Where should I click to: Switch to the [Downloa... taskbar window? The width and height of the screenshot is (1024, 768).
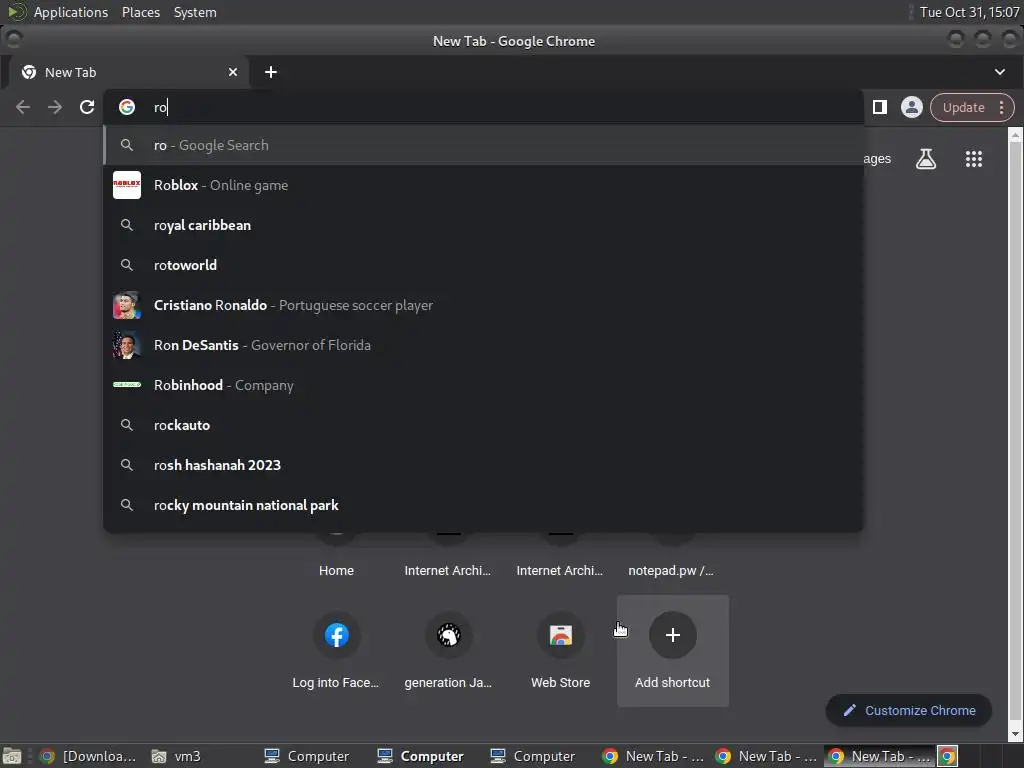88,756
